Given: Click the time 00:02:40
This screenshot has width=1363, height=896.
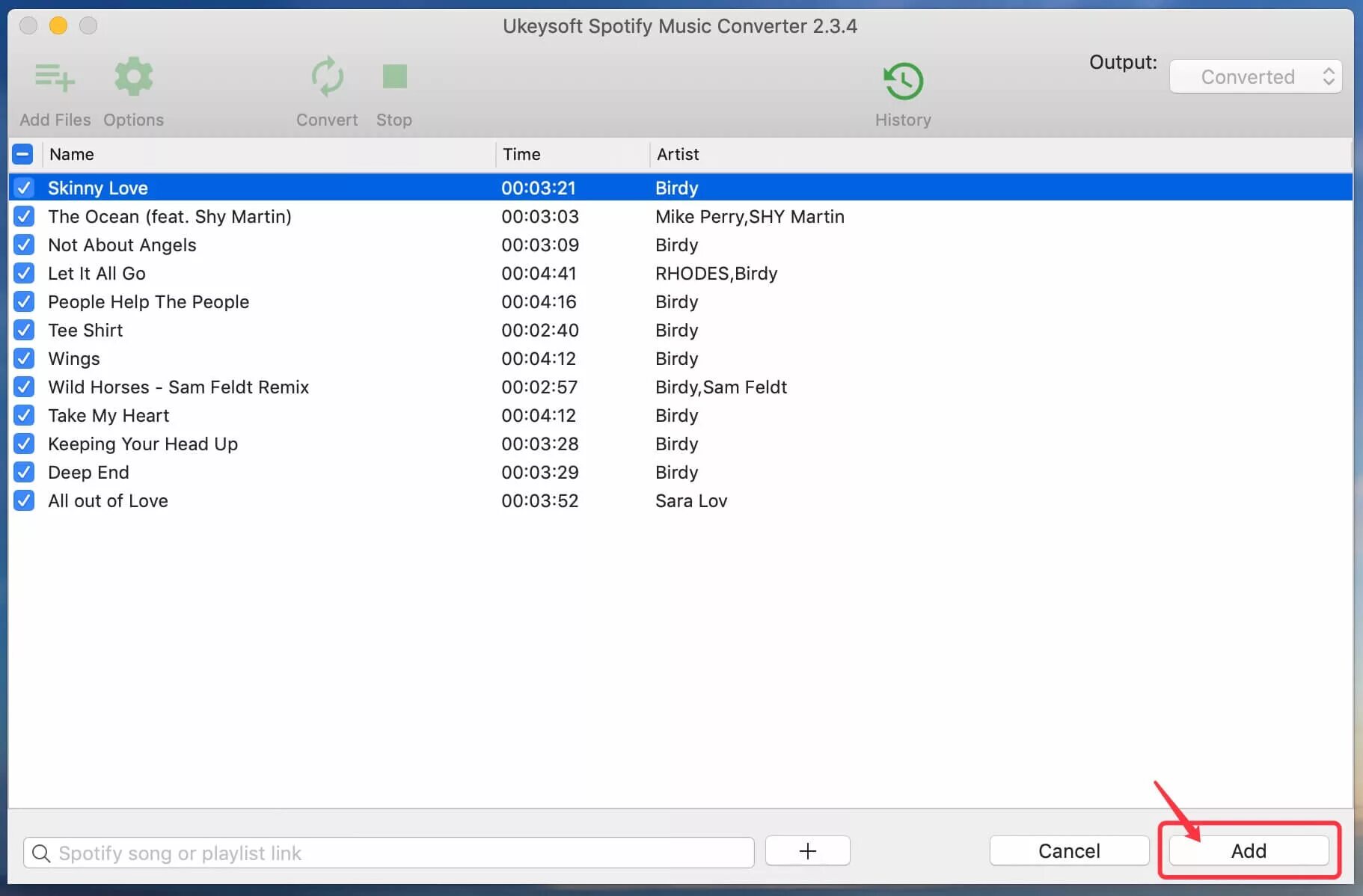Looking at the screenshot, I should click(x=540, y=330).
